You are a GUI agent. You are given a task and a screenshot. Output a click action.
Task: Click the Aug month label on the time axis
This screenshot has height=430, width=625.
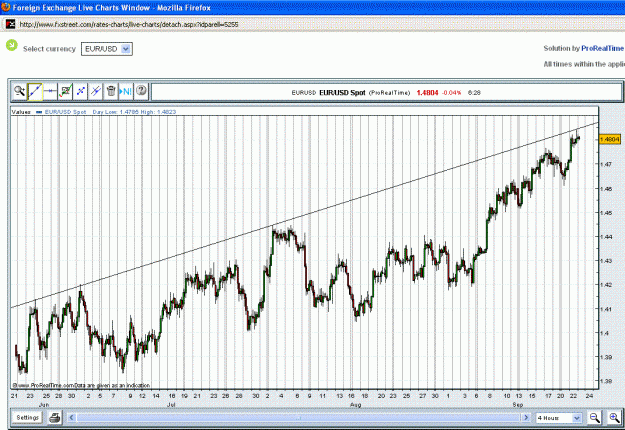pos(356,404)
